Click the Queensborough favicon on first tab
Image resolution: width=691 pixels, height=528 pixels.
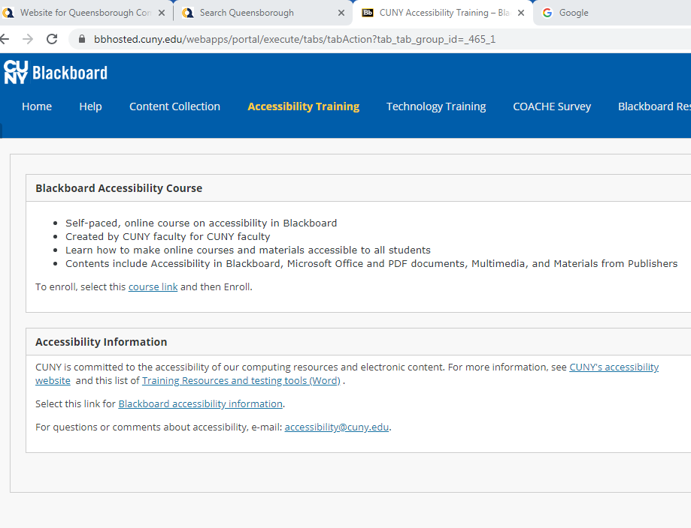7,13
